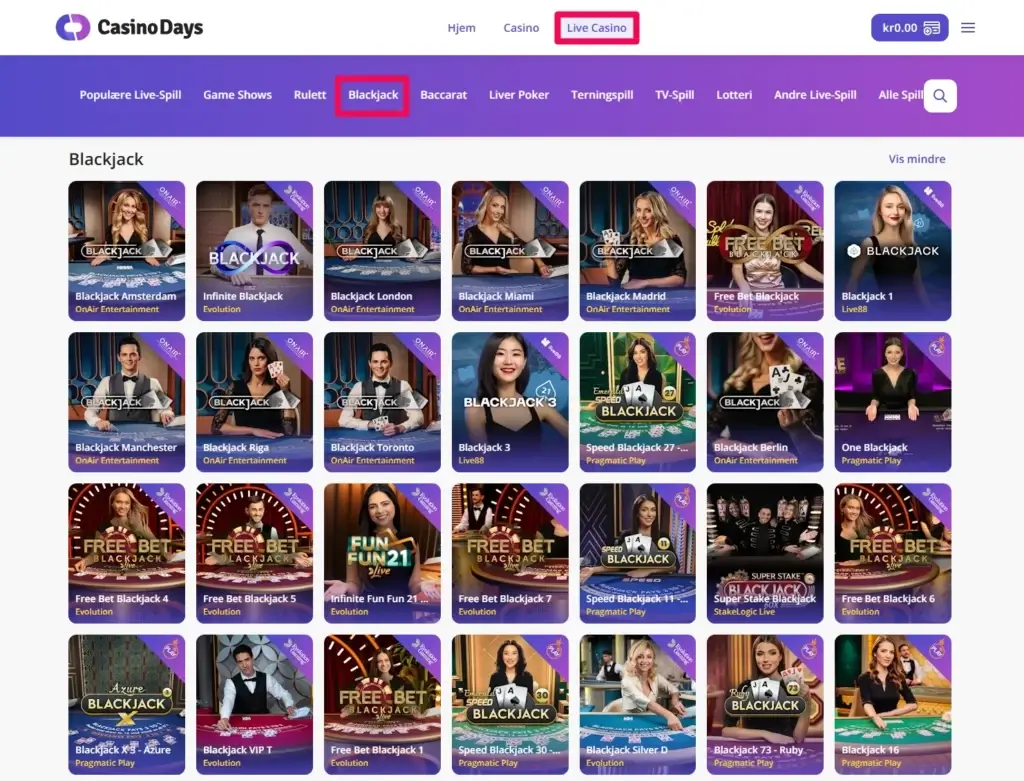
Task: Switch to Populære Live-Spill category
Action: pos(131,95)
